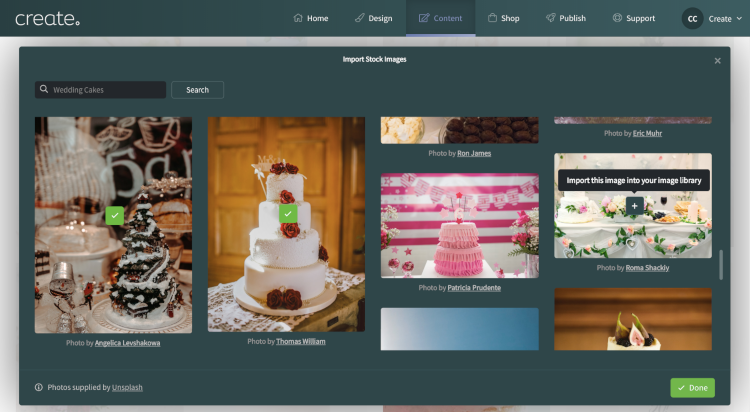Select the fig dessert photo
Viewport: 750px width, 412px height.
tap(633, 319)
